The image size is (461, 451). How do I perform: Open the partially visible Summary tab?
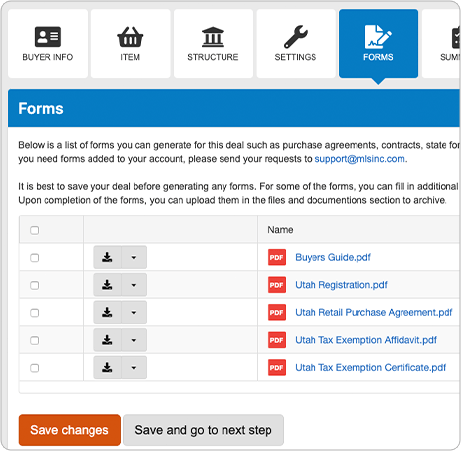[x=441, y=44]
